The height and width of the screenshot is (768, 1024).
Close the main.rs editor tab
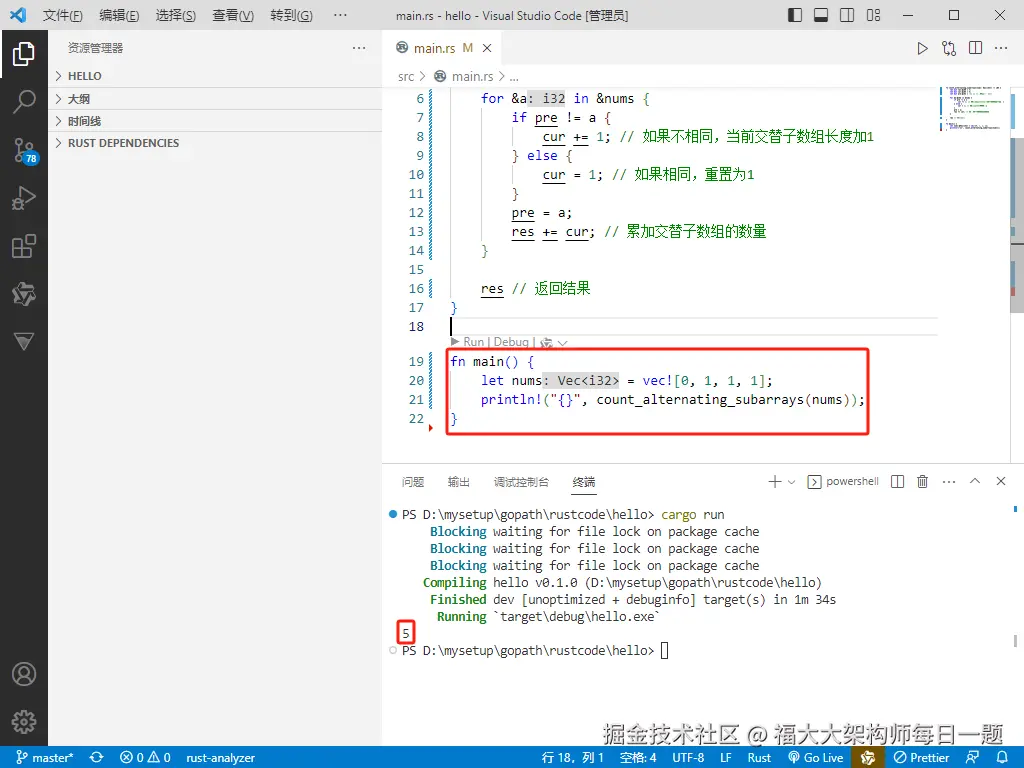pos(487,48)
